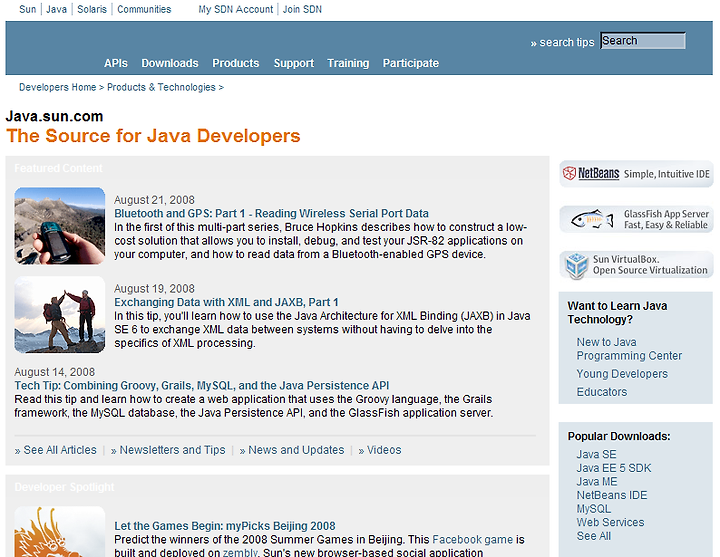
Task: Open New to Java Programming Center
Action: point(629,349)
